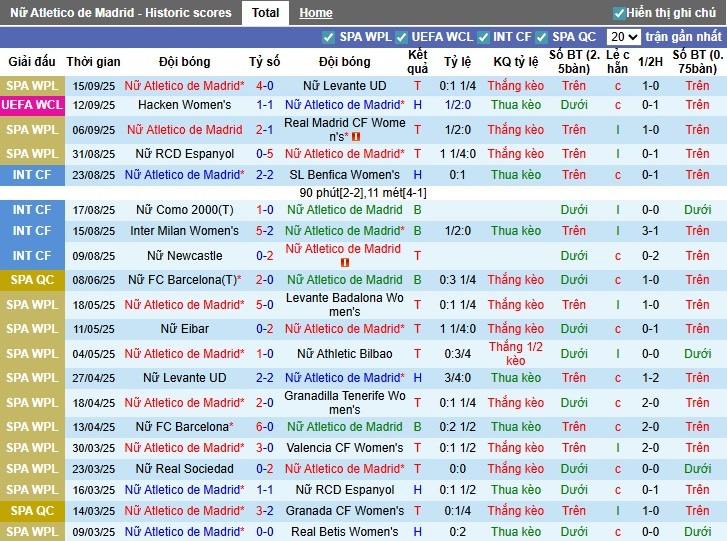Click the Tỷ số column header
The width and height of the screenshot is (727, 541).
(264, 62)
